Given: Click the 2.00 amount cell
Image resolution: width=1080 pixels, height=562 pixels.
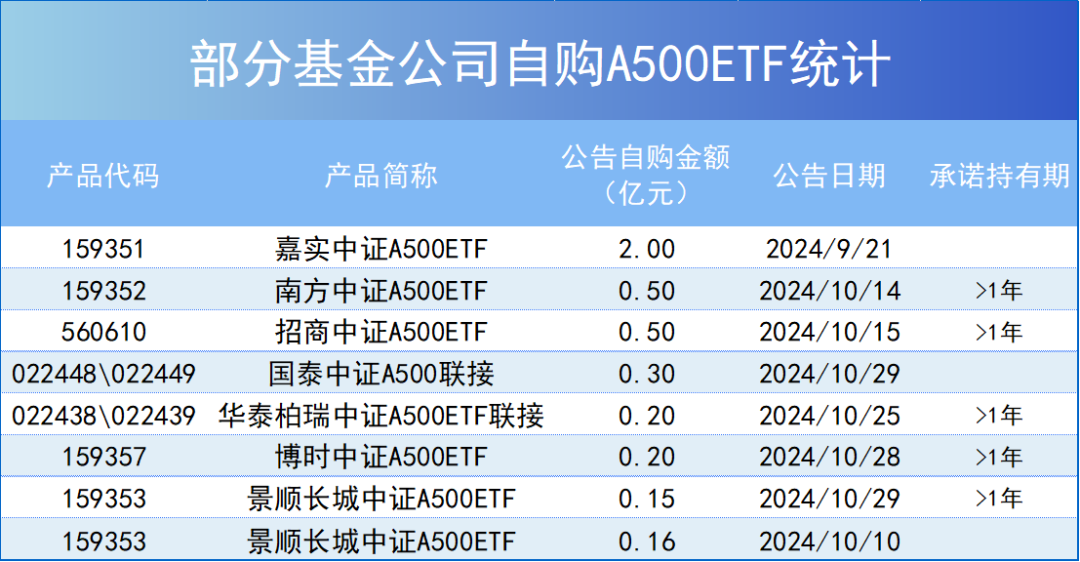Looking at the screenshot, I should point(646,249).
